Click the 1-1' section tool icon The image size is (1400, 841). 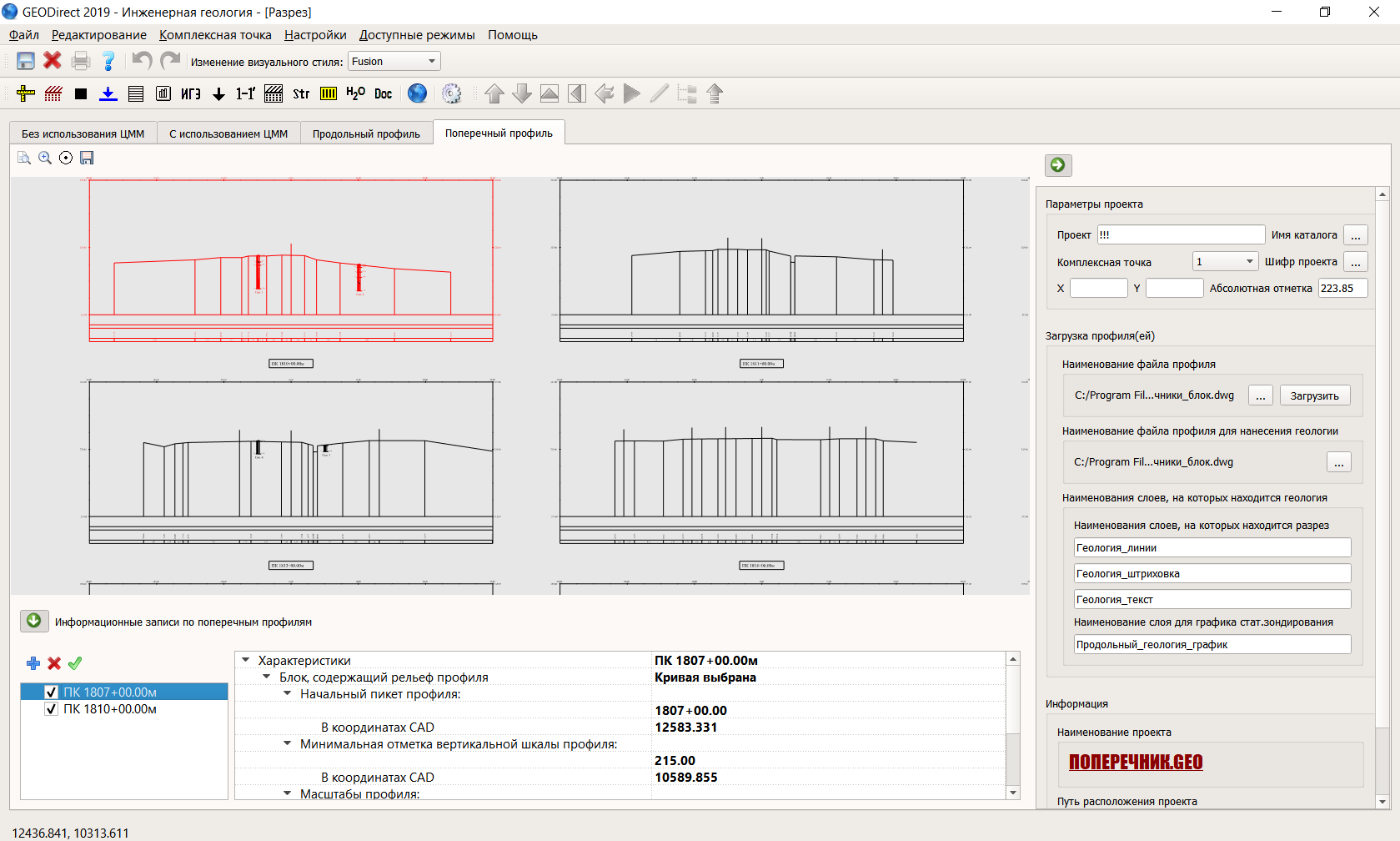[x=246, y=93]
